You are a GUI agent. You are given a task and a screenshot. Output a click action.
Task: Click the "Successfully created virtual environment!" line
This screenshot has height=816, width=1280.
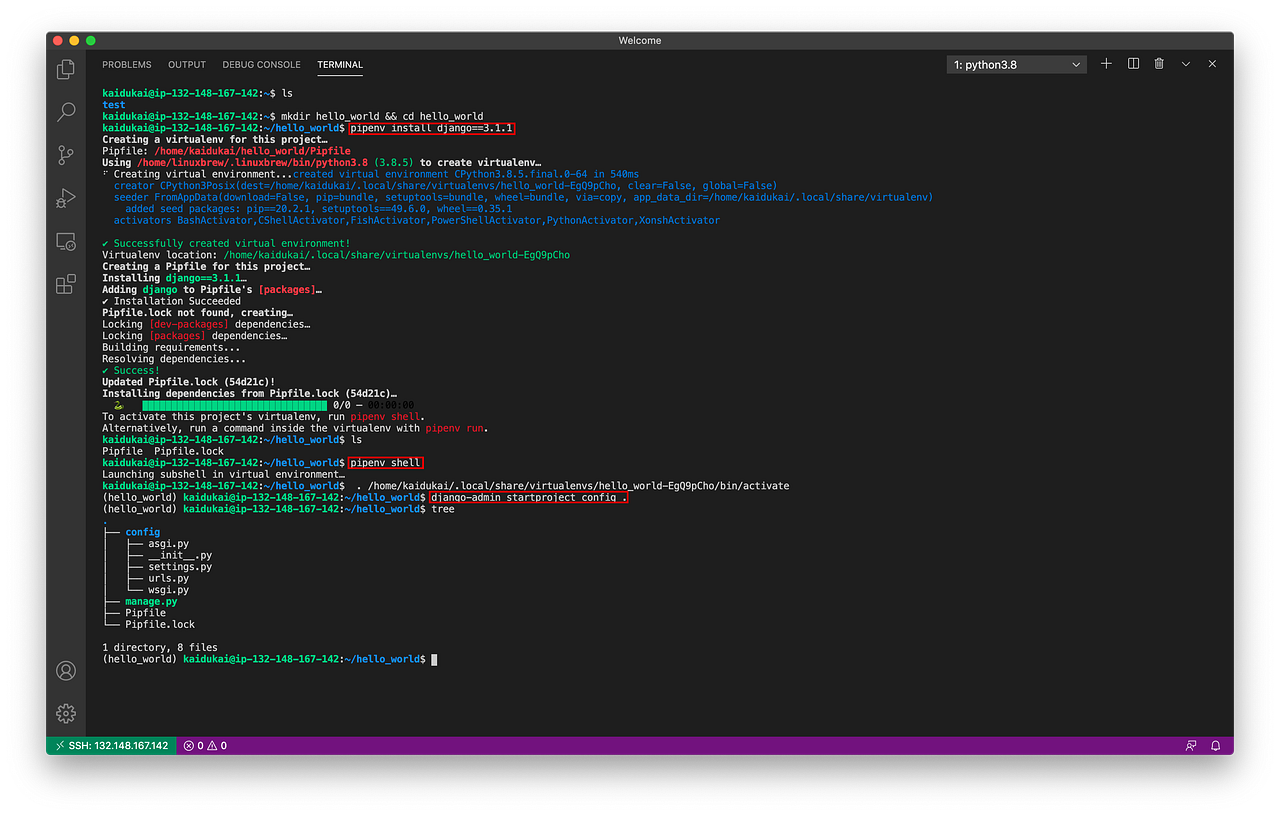click(226, 244)
